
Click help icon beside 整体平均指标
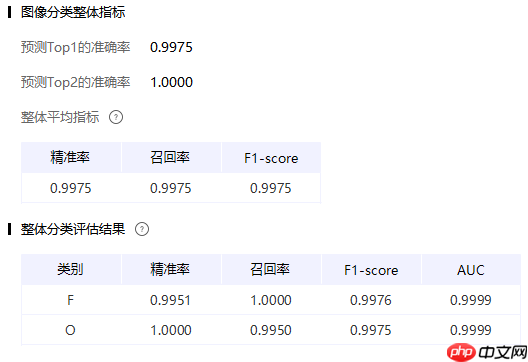coord(116,117)
